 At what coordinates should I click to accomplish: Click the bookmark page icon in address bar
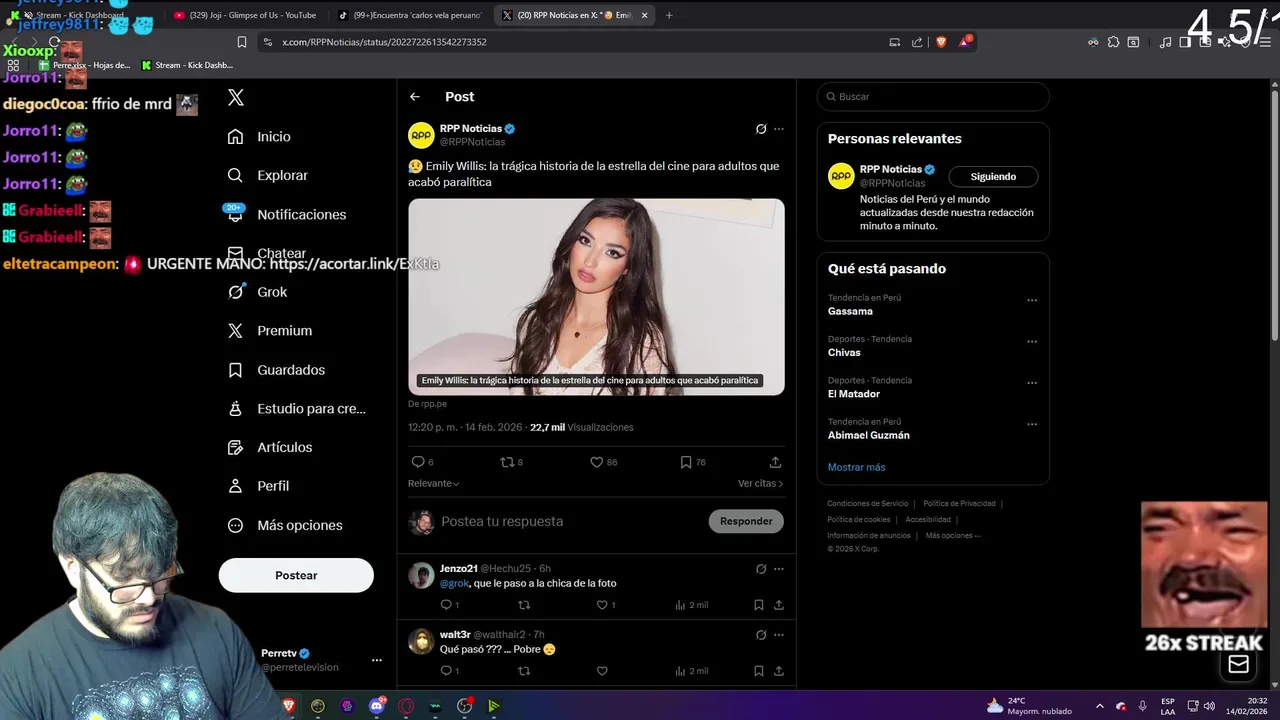(x=242, y=42)
